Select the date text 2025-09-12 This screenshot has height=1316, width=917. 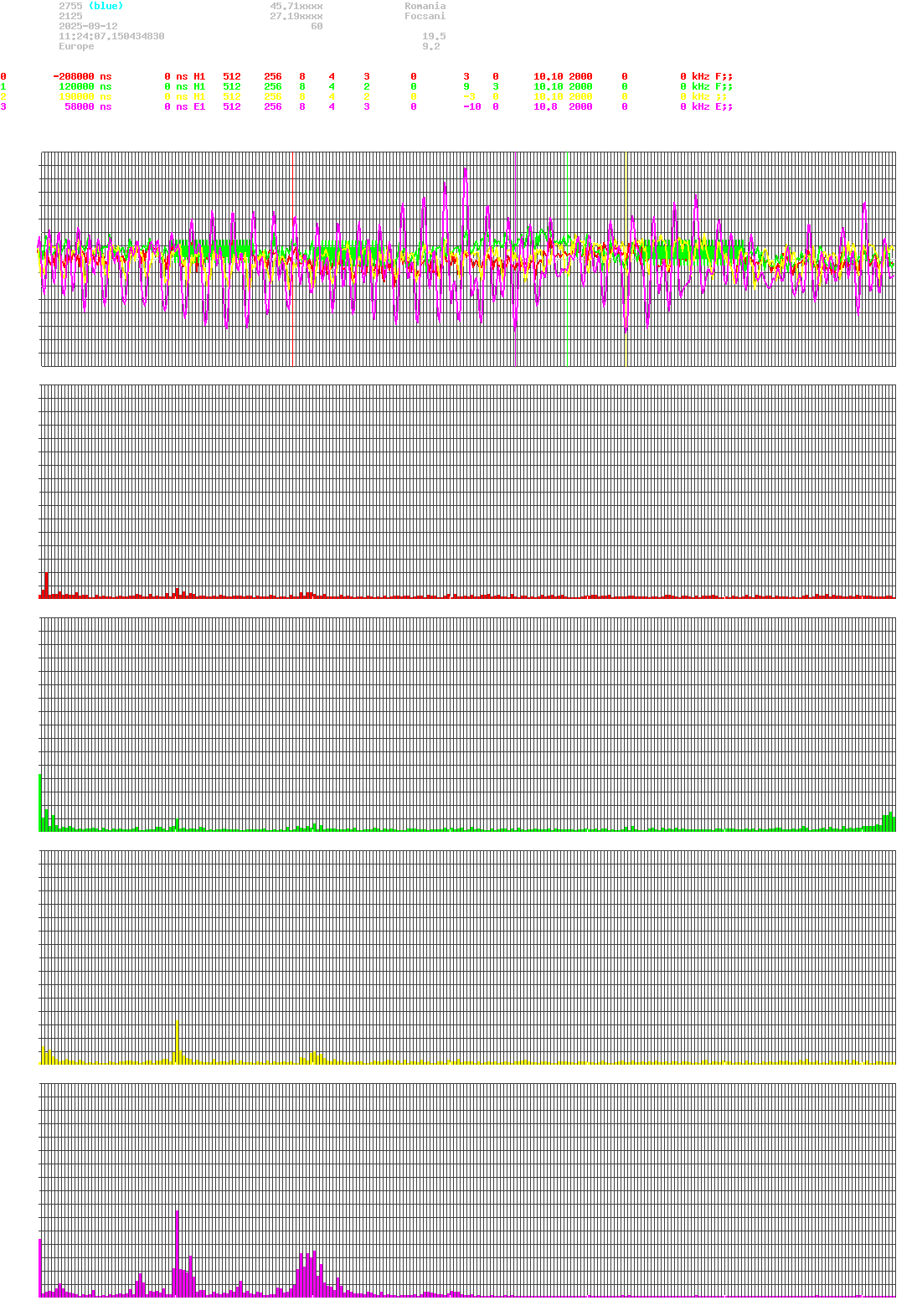[88, 26]
